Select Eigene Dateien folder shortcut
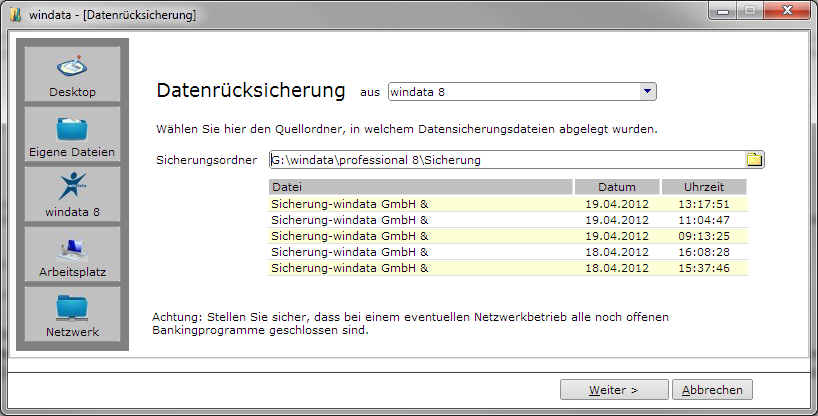The height and width of the screenshot is (416, 818). click(73, 134)
